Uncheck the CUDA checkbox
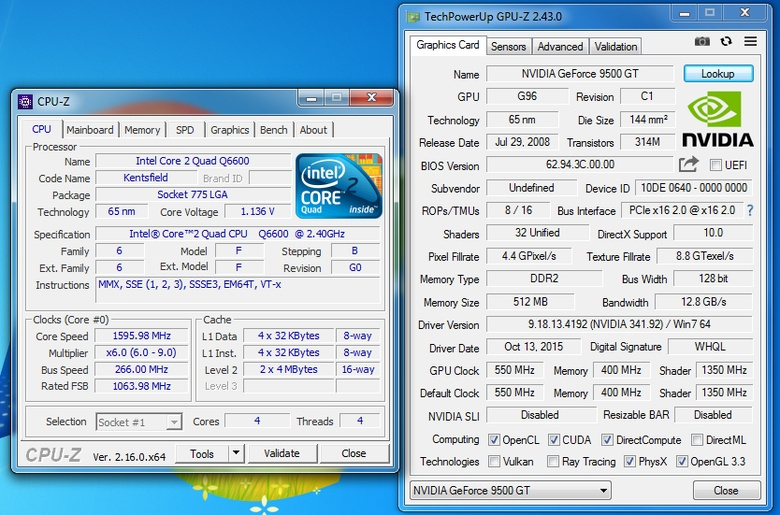The image size is (780, 515). pos(554,440)
